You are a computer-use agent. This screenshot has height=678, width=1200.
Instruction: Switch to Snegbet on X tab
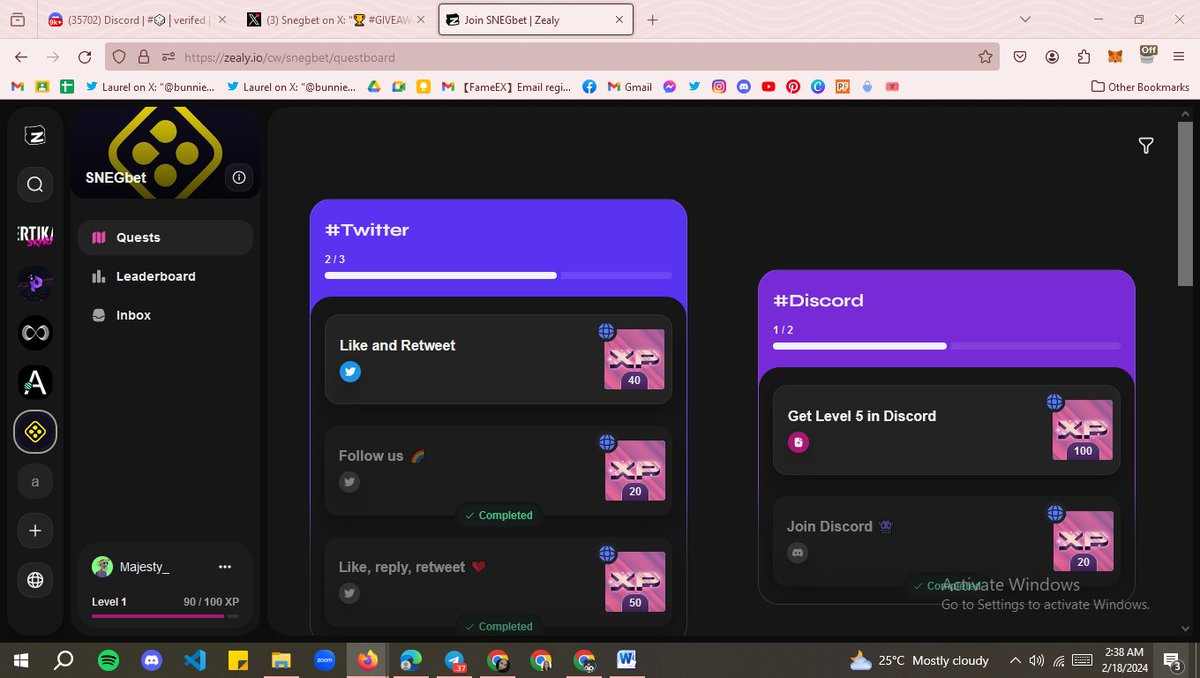pyautogui.click(x=336, y=20)
